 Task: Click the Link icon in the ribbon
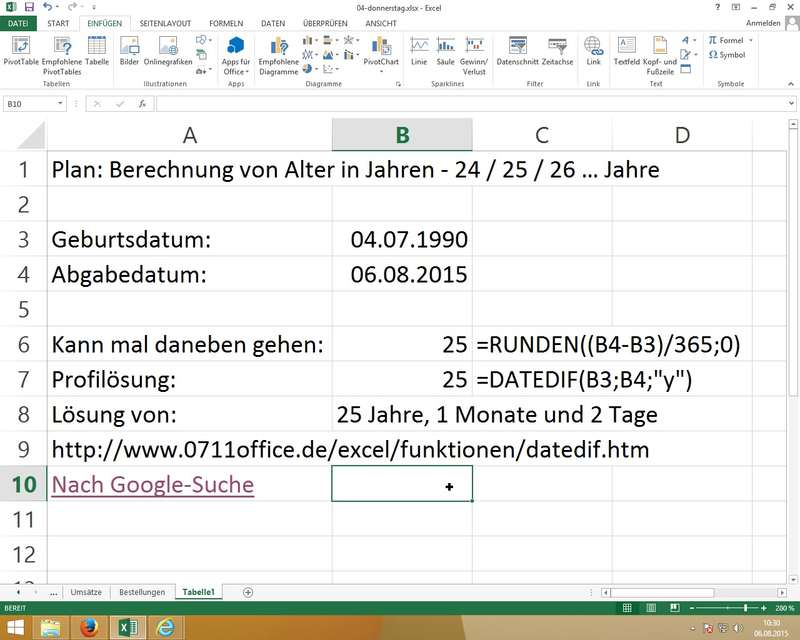pyautogui.click(x=593, y=50)
